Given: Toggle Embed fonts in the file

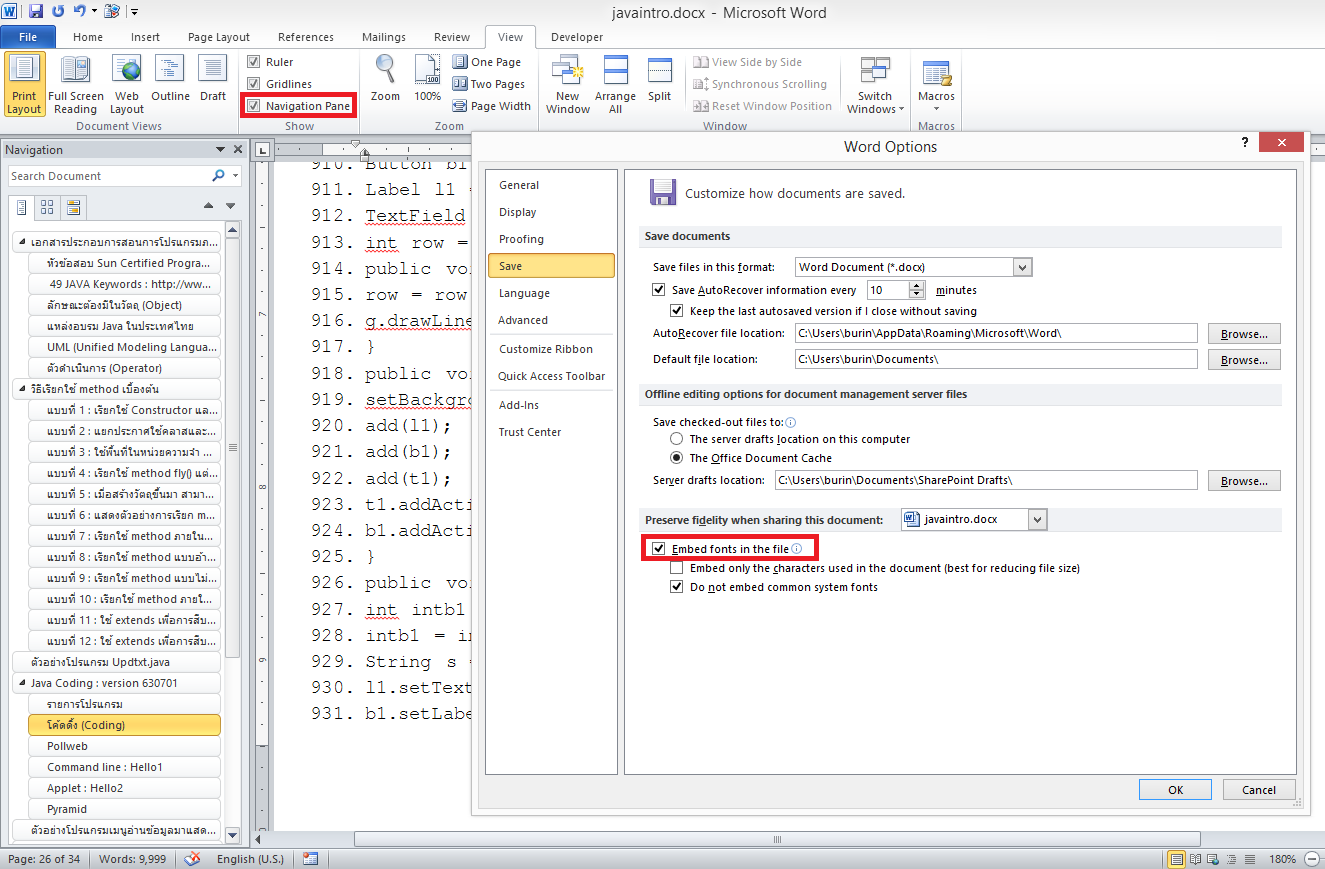Looking at the screenshot, I should pos(659,549).
